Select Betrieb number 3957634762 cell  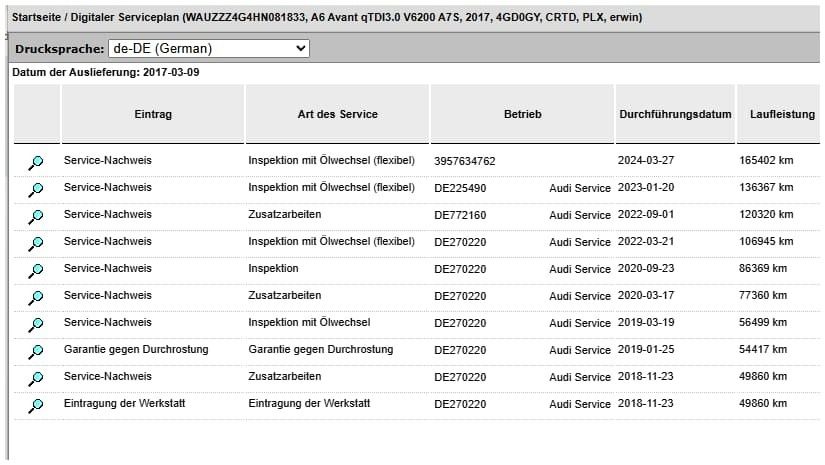pyautogui.click(x=464, y=160)
